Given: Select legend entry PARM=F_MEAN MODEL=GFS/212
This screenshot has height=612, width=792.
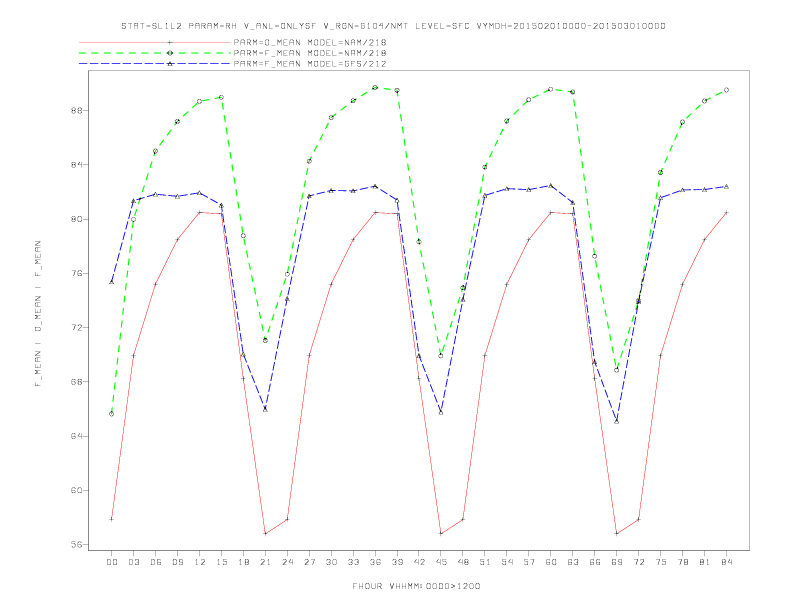Looking at the screenshot, I should [310, 64].
